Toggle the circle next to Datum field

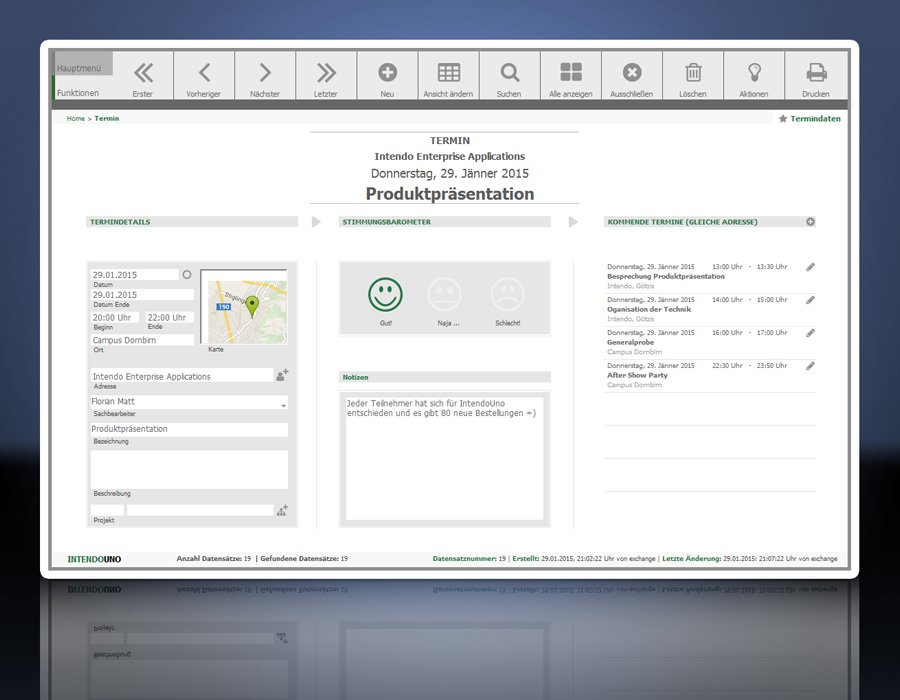pos(187,275)
